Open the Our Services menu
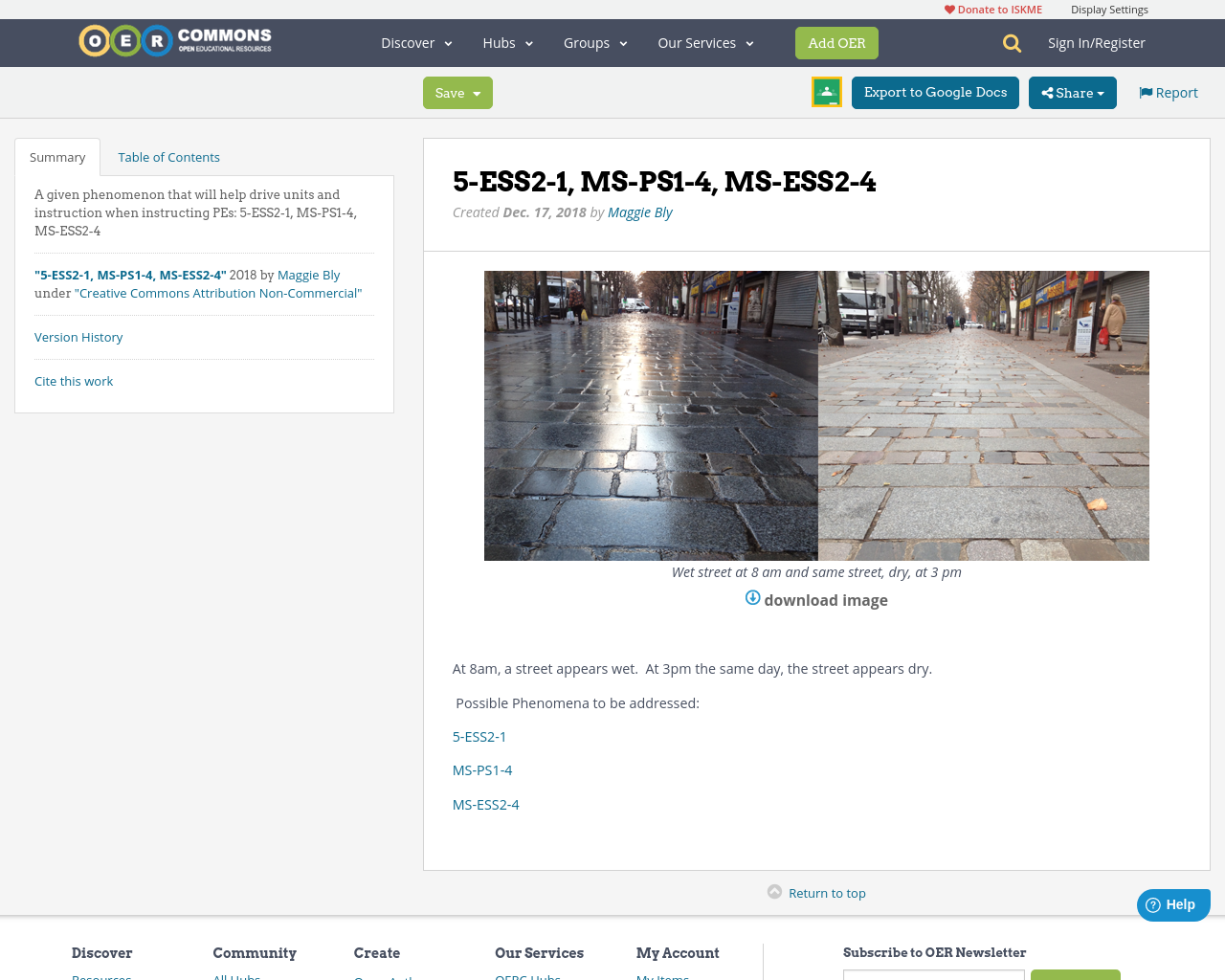Image resolution: width=1225 pixels, height=980 pixels. pos(705,43)
